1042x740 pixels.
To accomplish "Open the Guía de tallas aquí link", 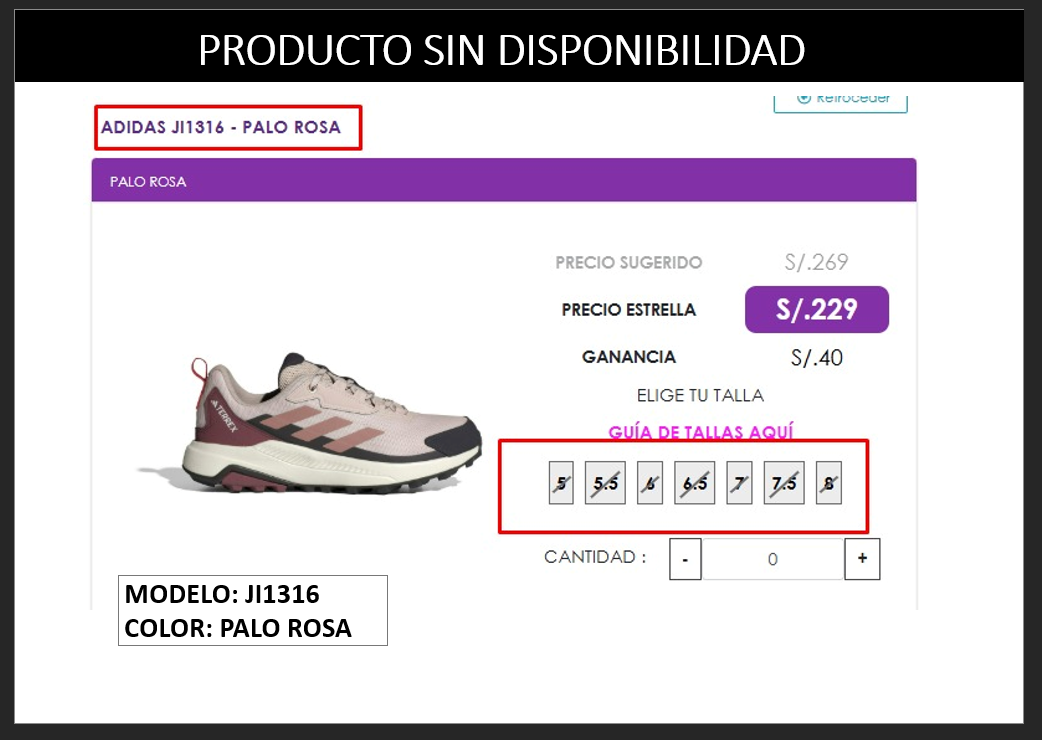I will [x=700, y=432].
